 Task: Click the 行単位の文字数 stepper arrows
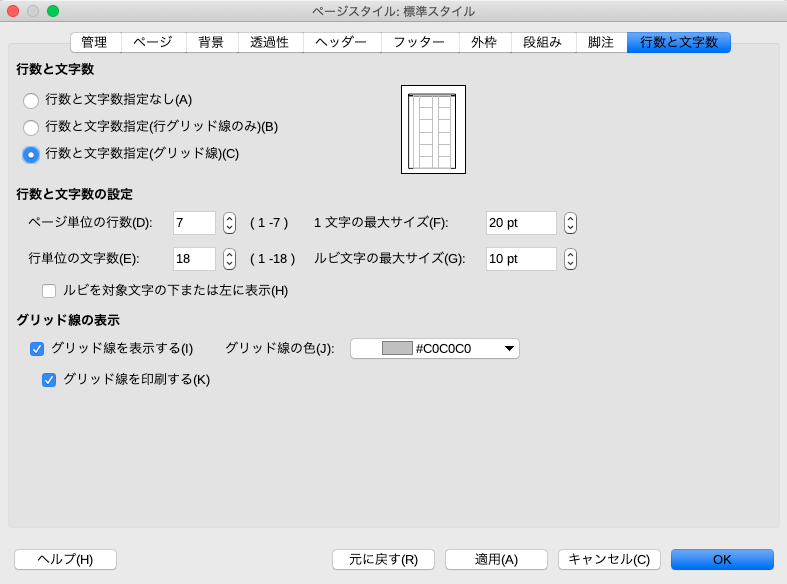pyautogui.click(x=229, y=259)
